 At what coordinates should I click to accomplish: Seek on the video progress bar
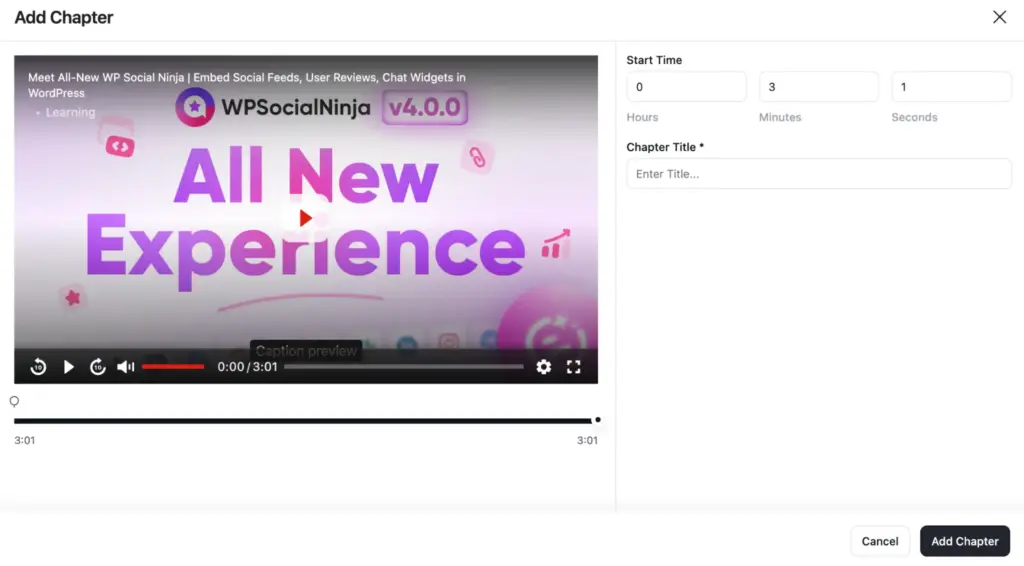(x=404, y=367)
